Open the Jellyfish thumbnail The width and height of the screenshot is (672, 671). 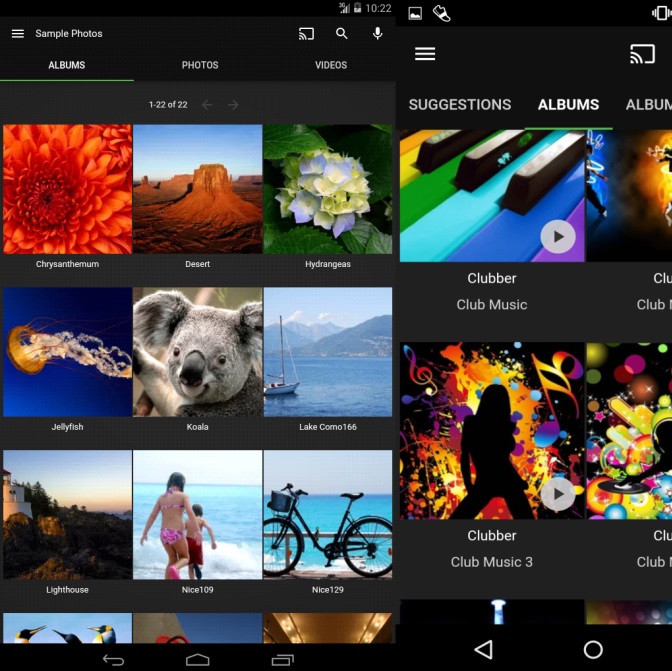pyautogui.click(x=67, y=352)
